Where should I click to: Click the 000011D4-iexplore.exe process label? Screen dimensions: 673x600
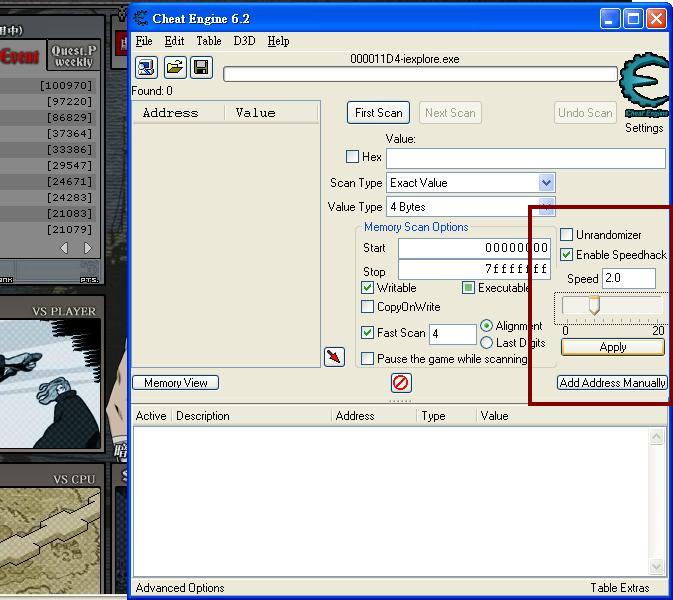(x=405, y=59)
